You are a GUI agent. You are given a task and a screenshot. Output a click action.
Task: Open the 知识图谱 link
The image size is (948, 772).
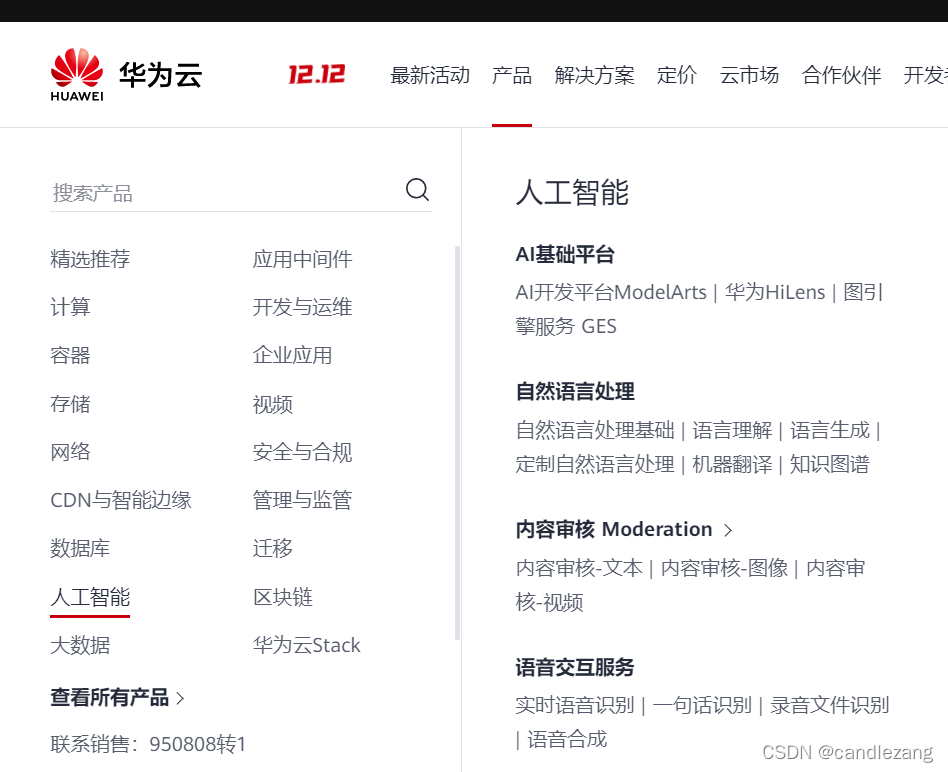pos(830,464)
